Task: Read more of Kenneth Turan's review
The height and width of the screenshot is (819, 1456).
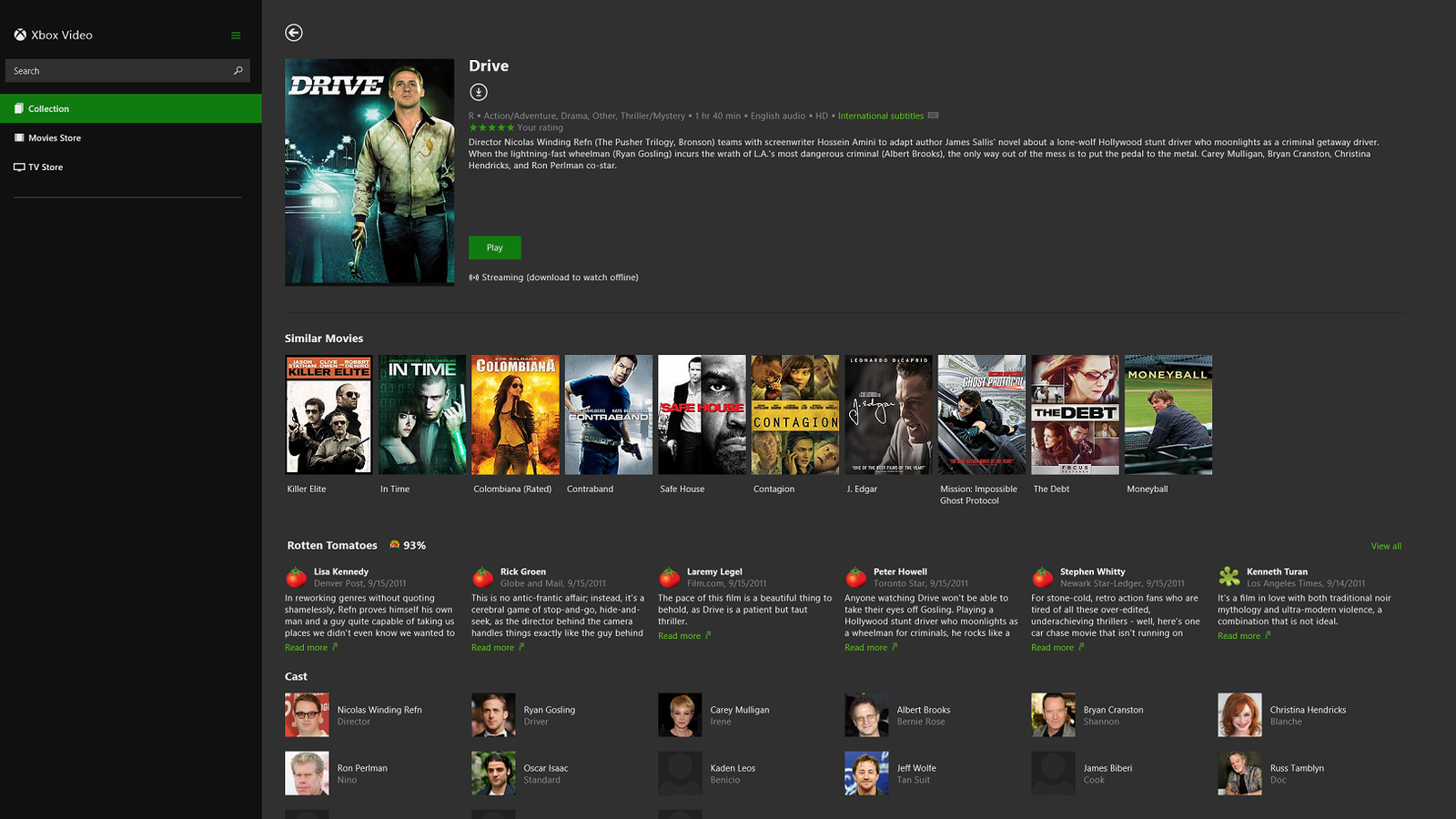Action: coord(1244,635)
